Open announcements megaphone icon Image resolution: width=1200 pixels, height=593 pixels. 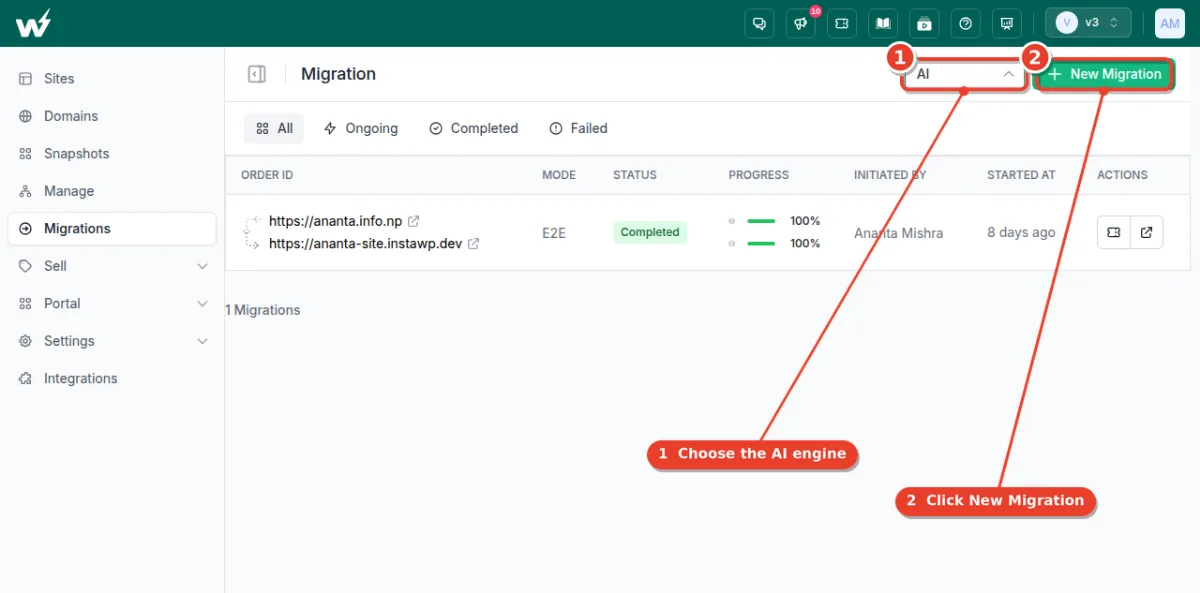pos(801,23)
